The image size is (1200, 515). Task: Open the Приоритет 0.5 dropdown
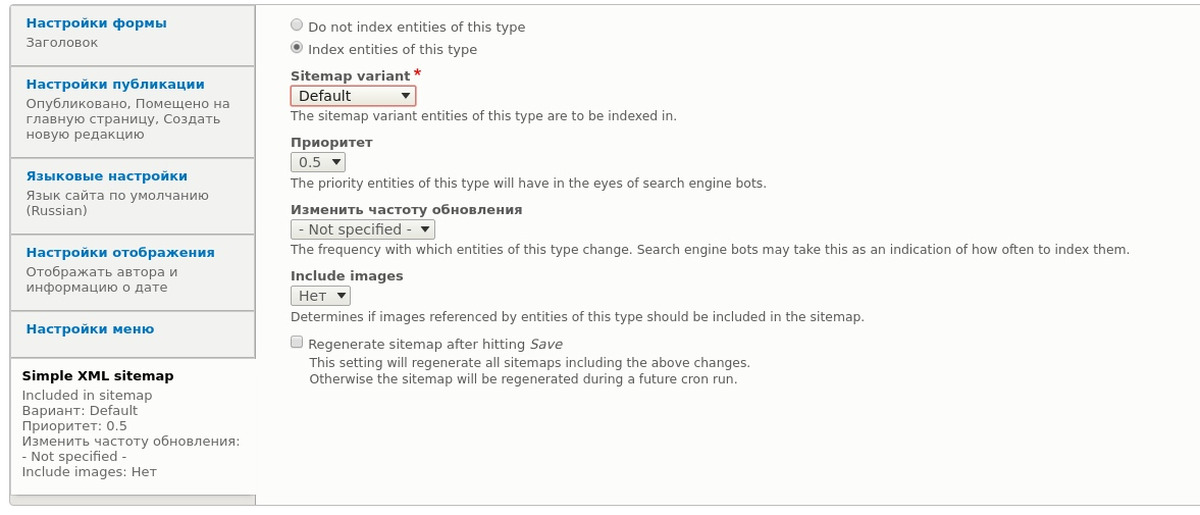point(318,162)
